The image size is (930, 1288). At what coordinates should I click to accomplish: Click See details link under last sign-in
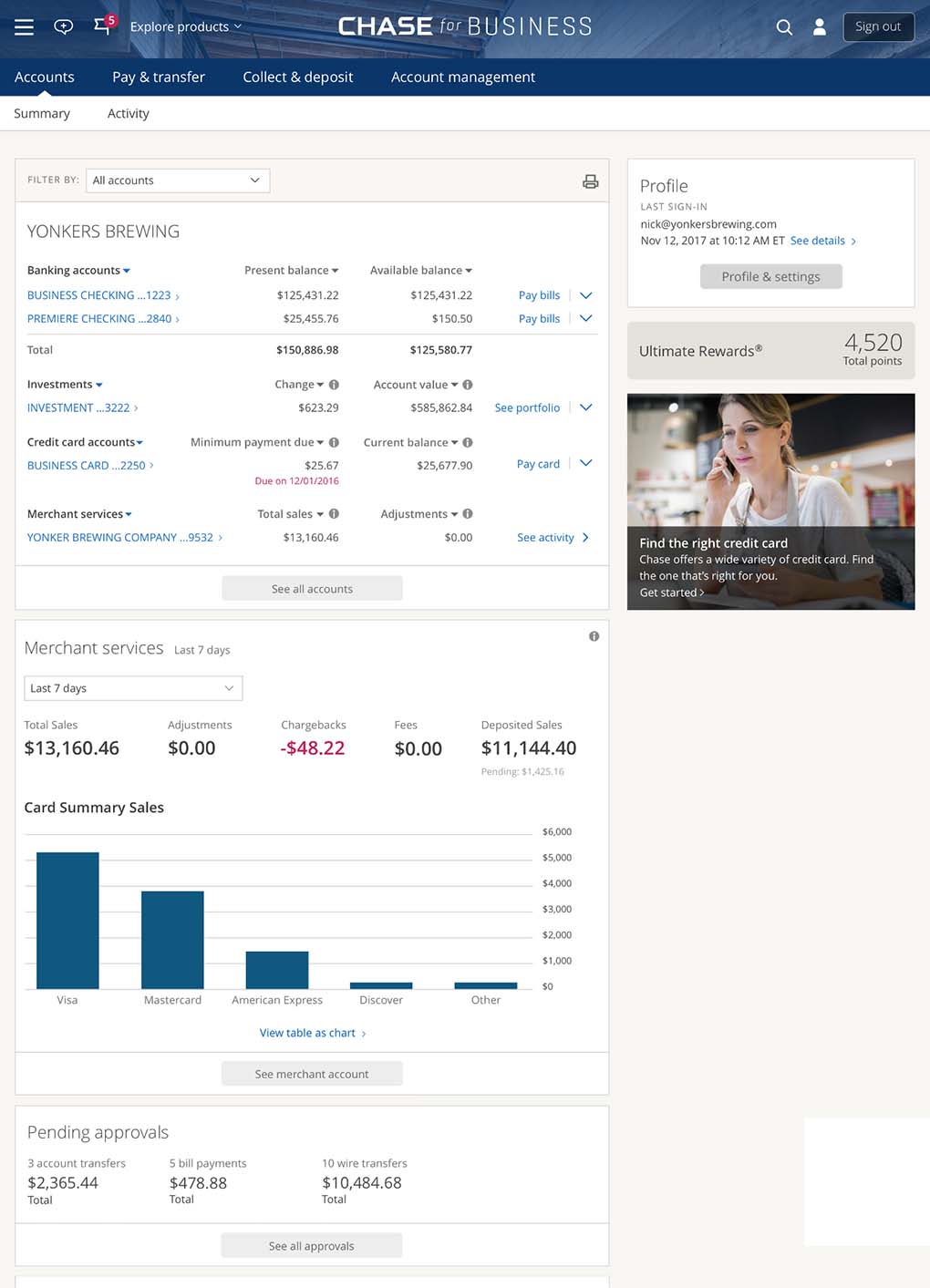point(823,241)
